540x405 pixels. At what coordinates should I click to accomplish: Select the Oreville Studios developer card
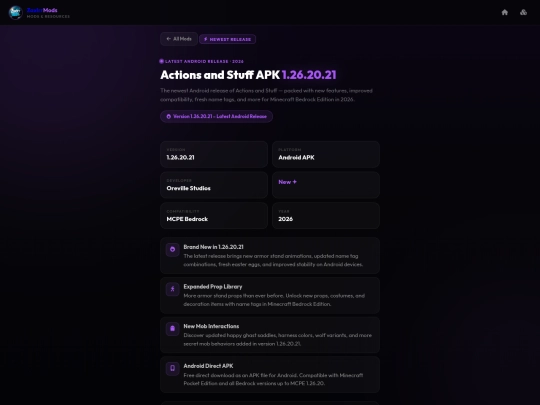pyautogui.click(x=214, y=185)
